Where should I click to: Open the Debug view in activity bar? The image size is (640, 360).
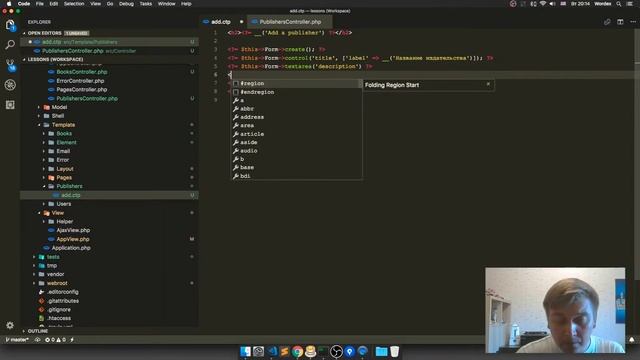(x=10, y=85)
